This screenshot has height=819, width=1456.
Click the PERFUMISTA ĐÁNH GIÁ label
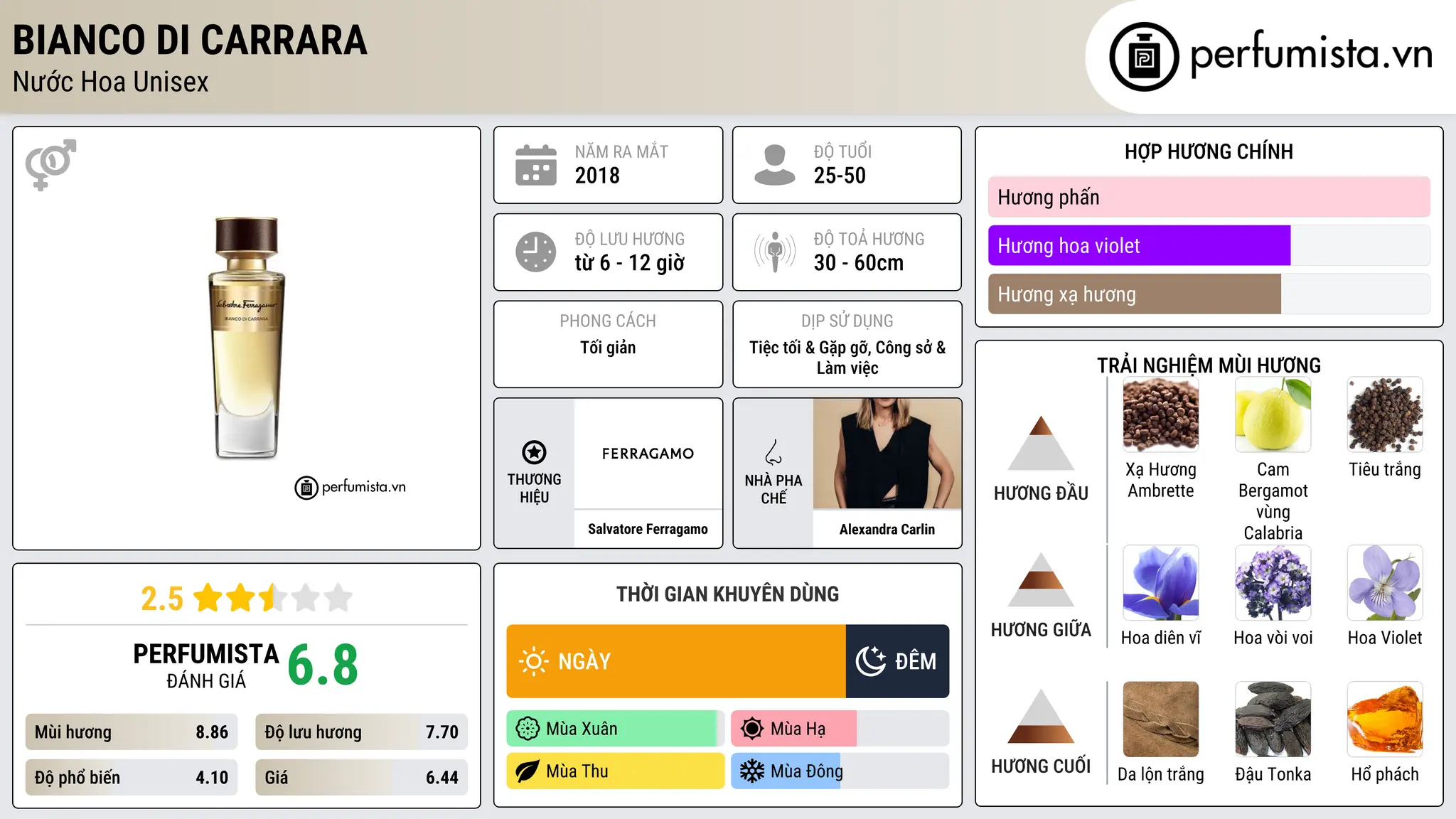pyautogui.click(x=206, y=665)
